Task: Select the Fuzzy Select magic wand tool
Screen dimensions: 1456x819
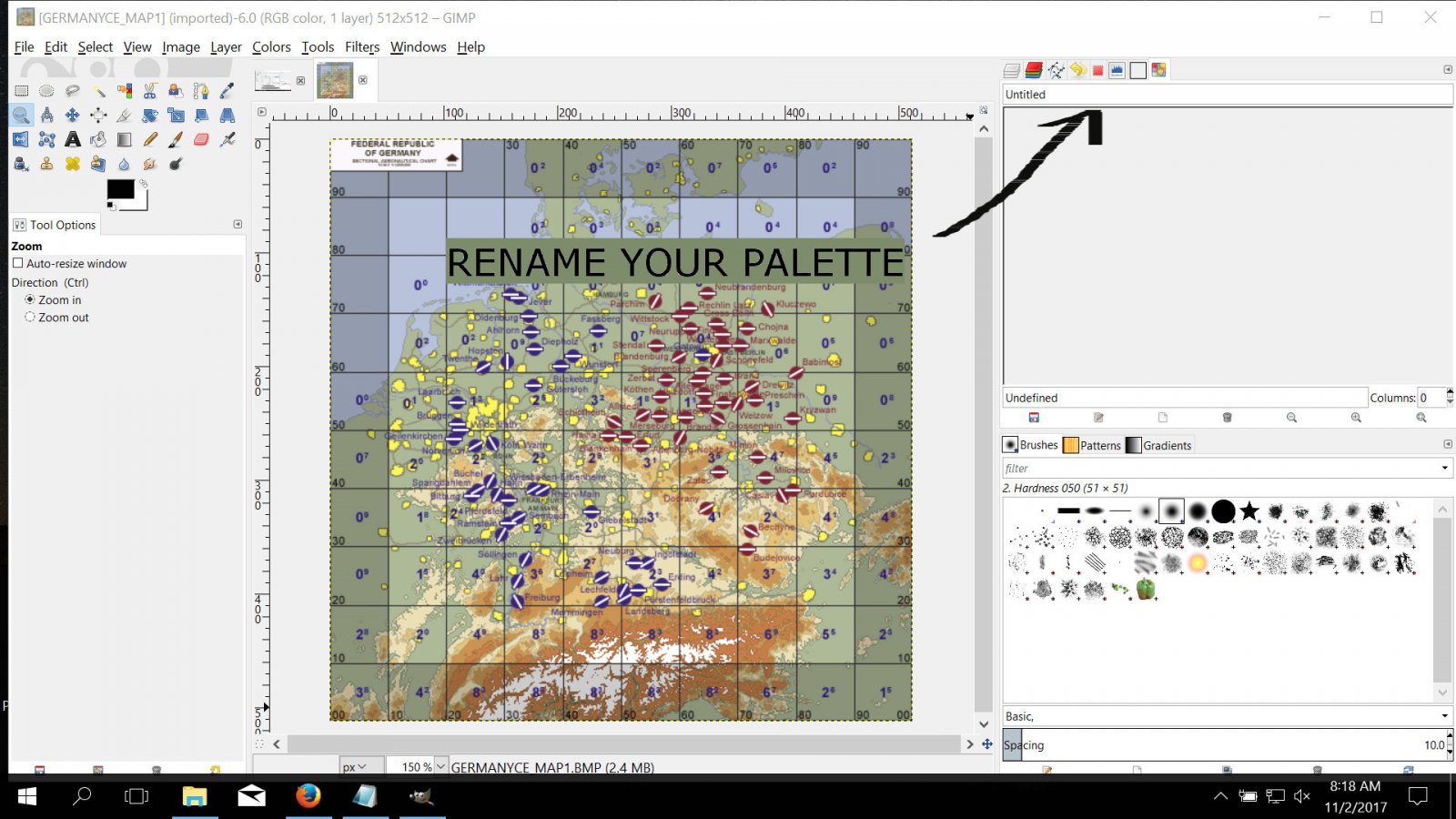Action: click(98, 90)
